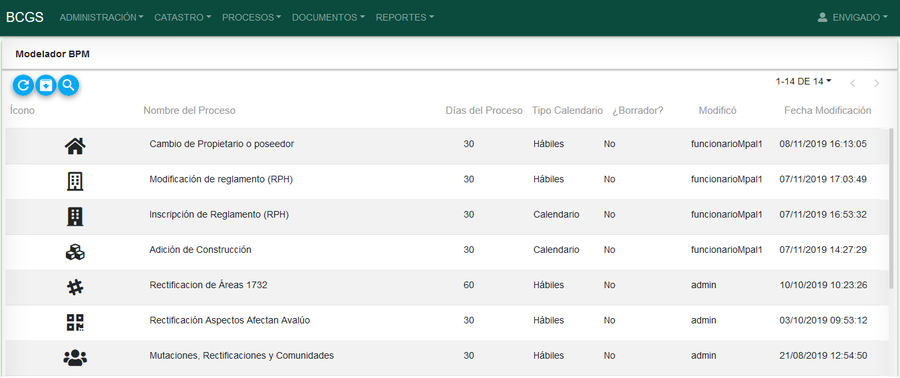900x378 pixels.
Task: Click the refresh list icon button
Action: pos(23,85)
